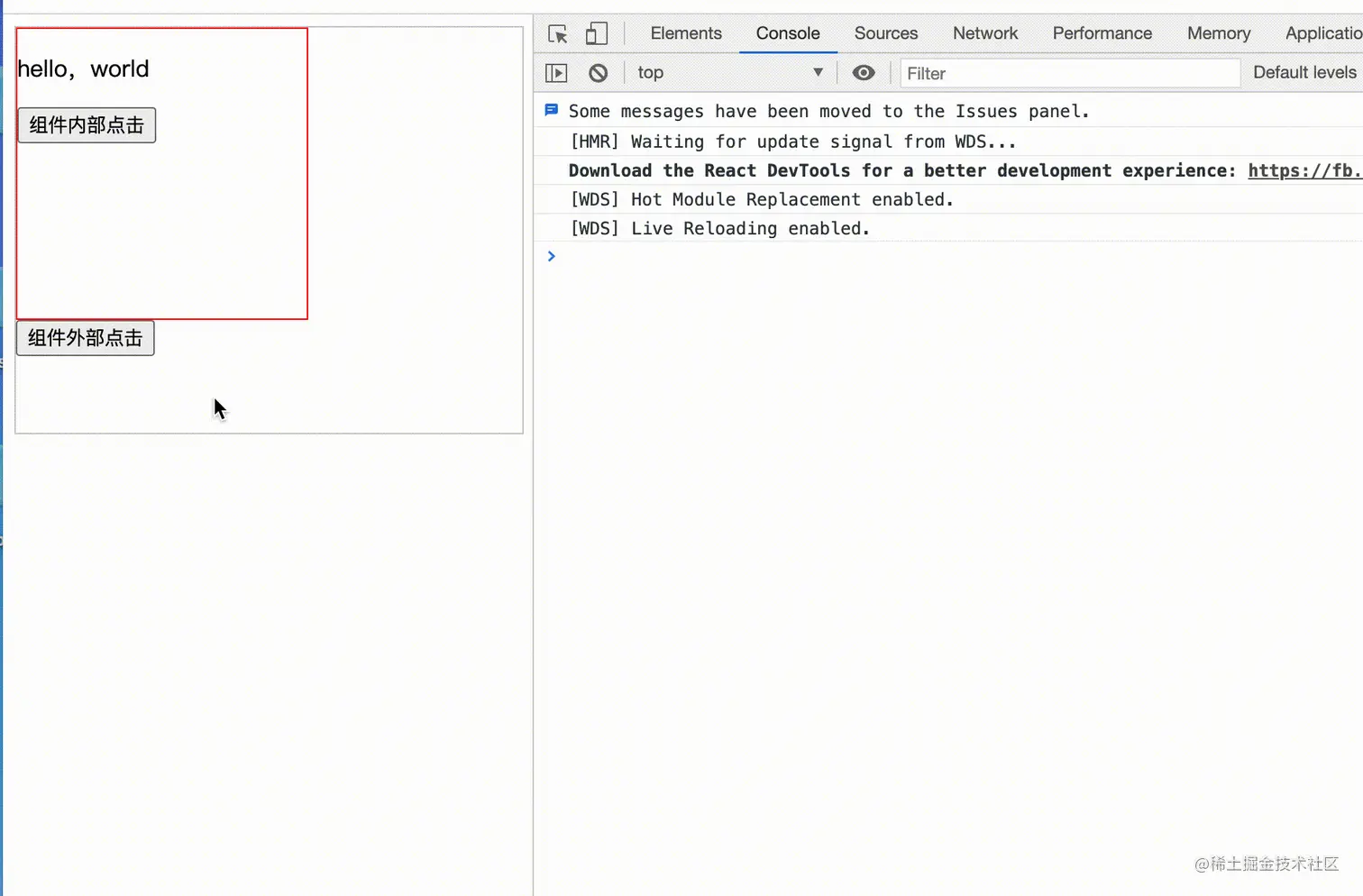Switch to the Elements tab
This screenshot has width=1363, height=896.
[x=686, y=33]
